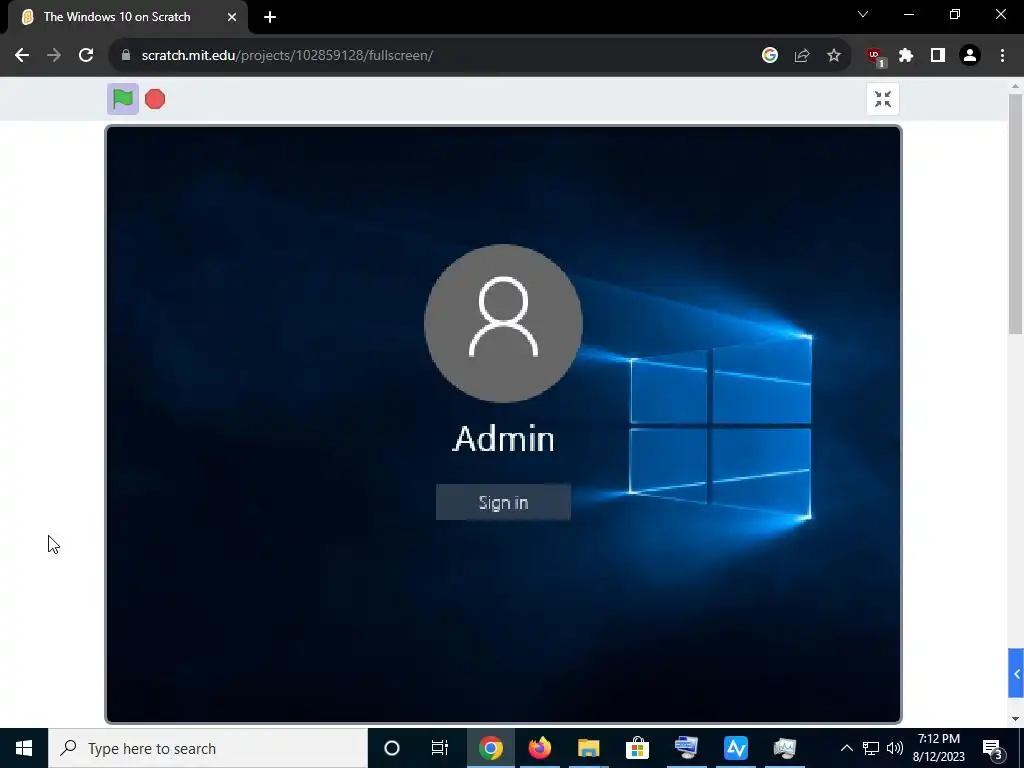Expand blue side panel arrow
Screen dimensions: 1024x768
[1016, 673]
